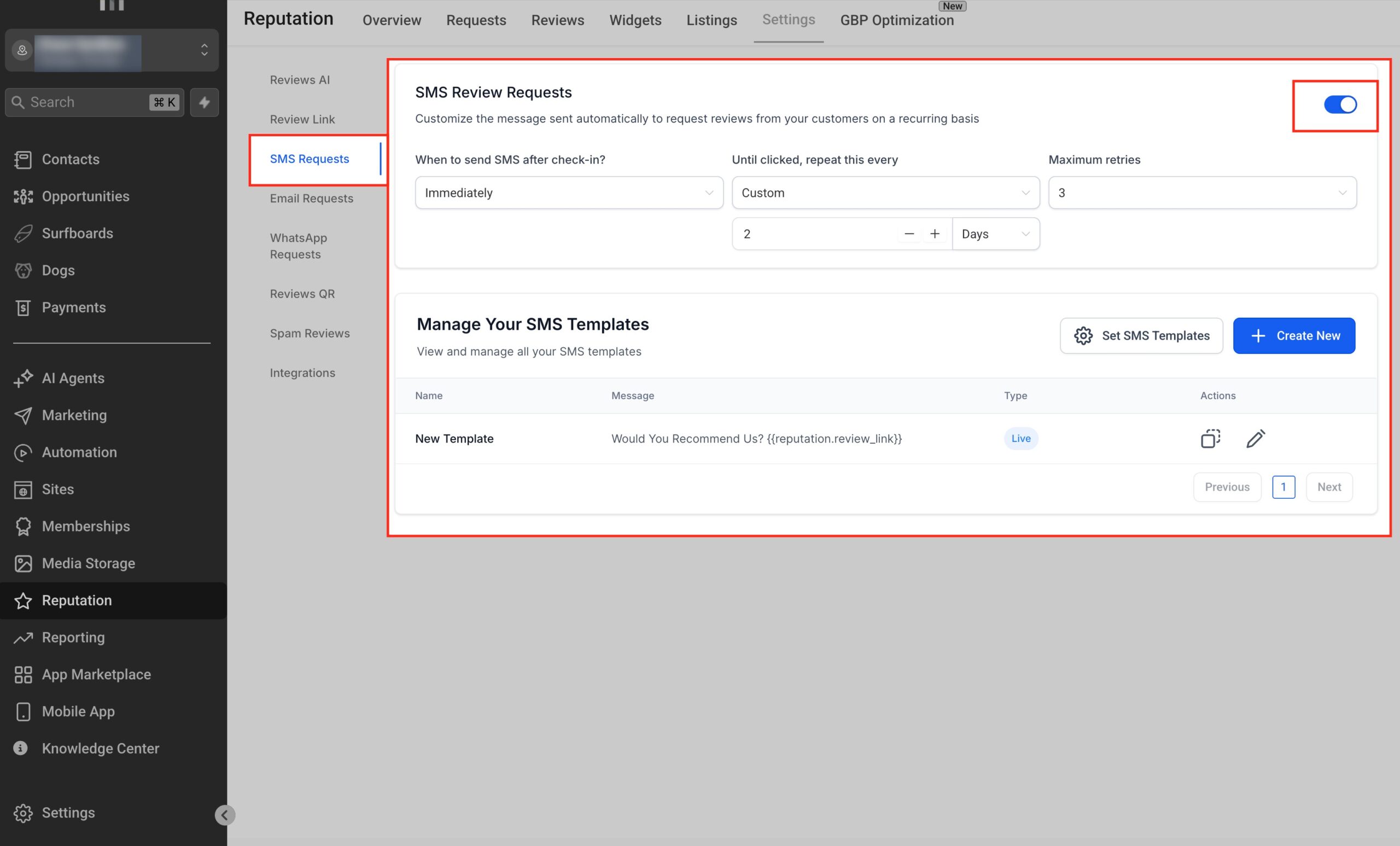Open the account switcher dropdown
Image resolution: width=1400 pixels, height=846 pixels.
tap(112, 50)
